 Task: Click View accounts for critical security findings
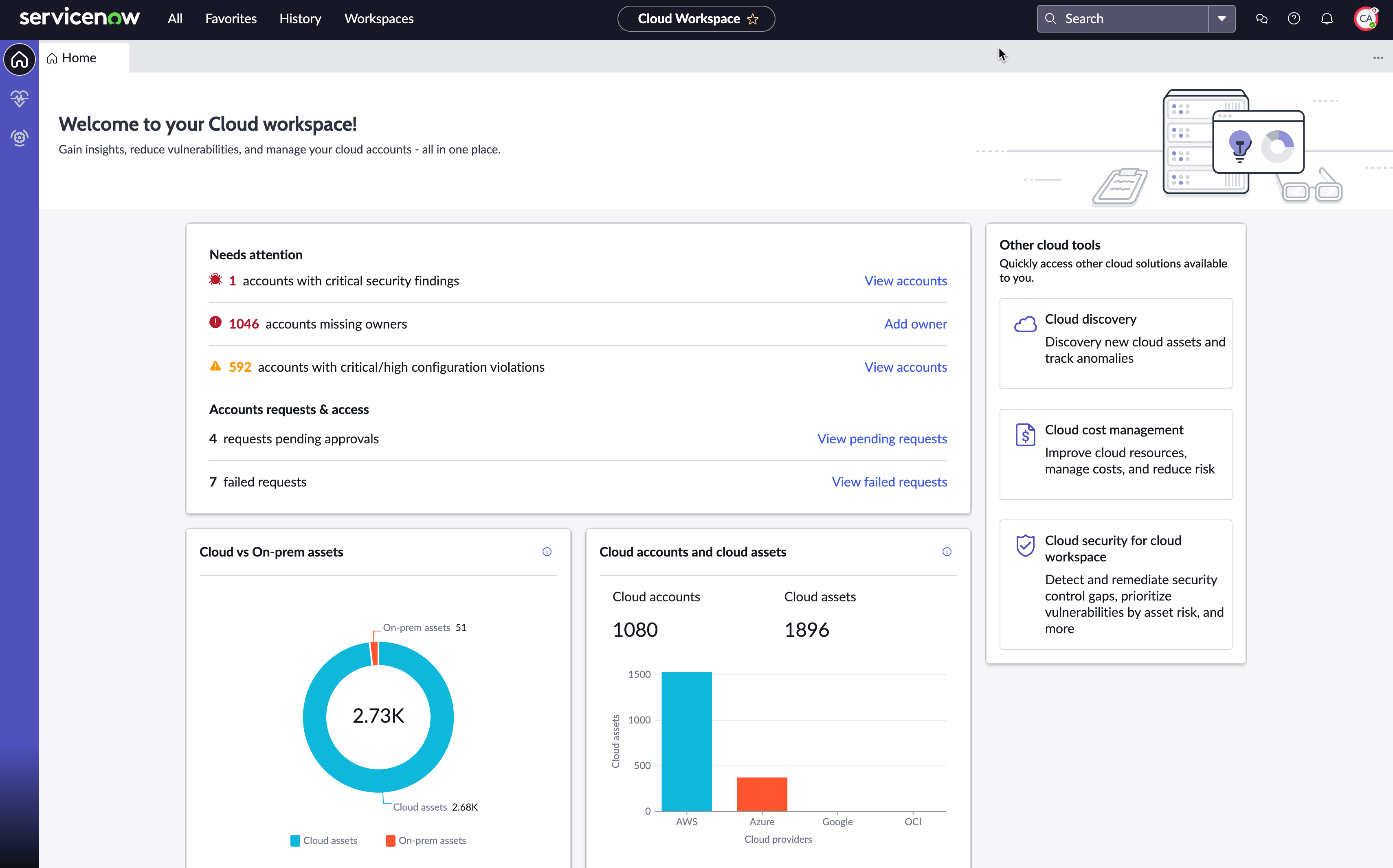(905, 281)
